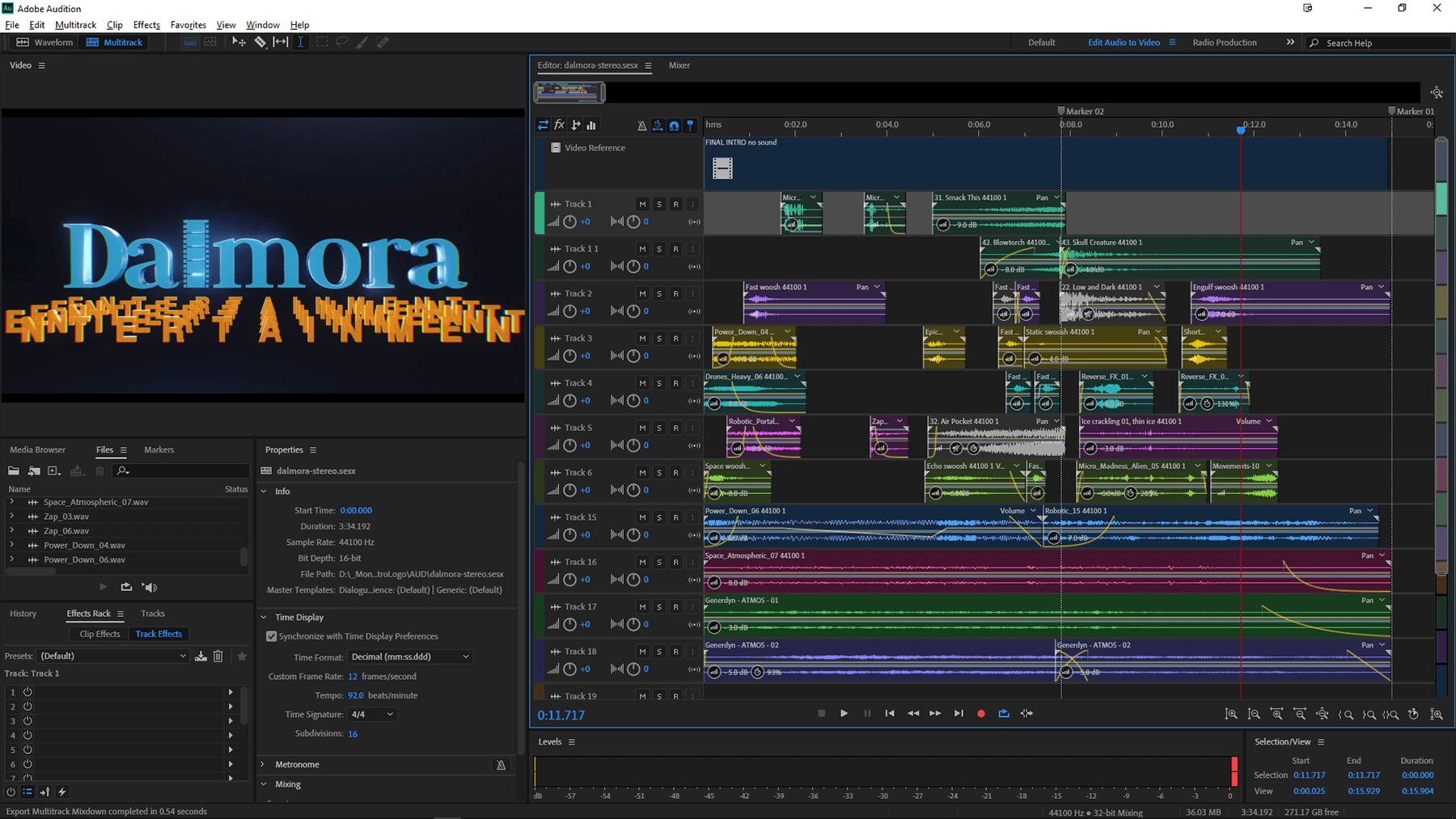
Task: Toggle the metronome in the editor toolbar
Action: click(641, 125)
